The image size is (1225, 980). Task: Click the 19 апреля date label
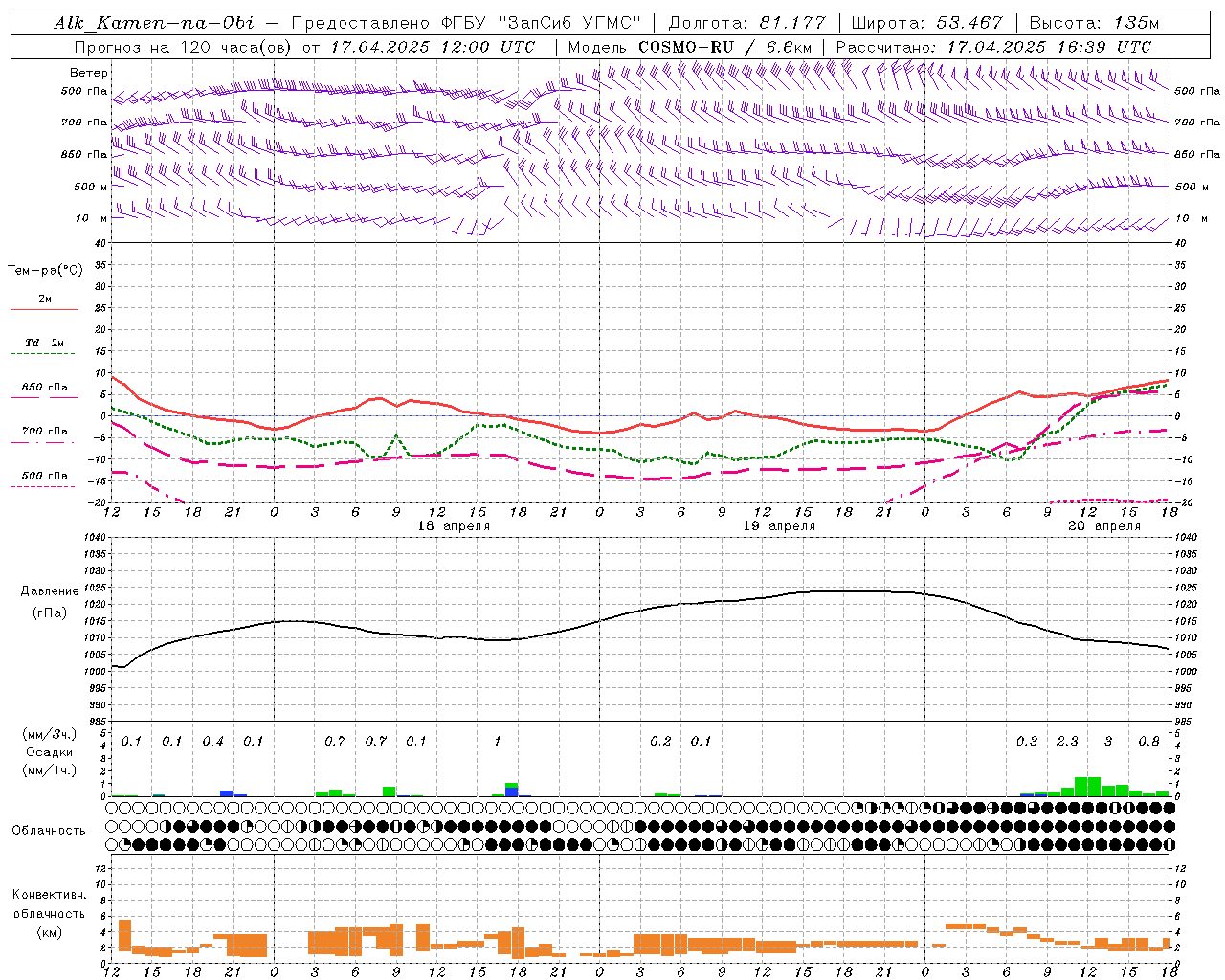(779, 526)
